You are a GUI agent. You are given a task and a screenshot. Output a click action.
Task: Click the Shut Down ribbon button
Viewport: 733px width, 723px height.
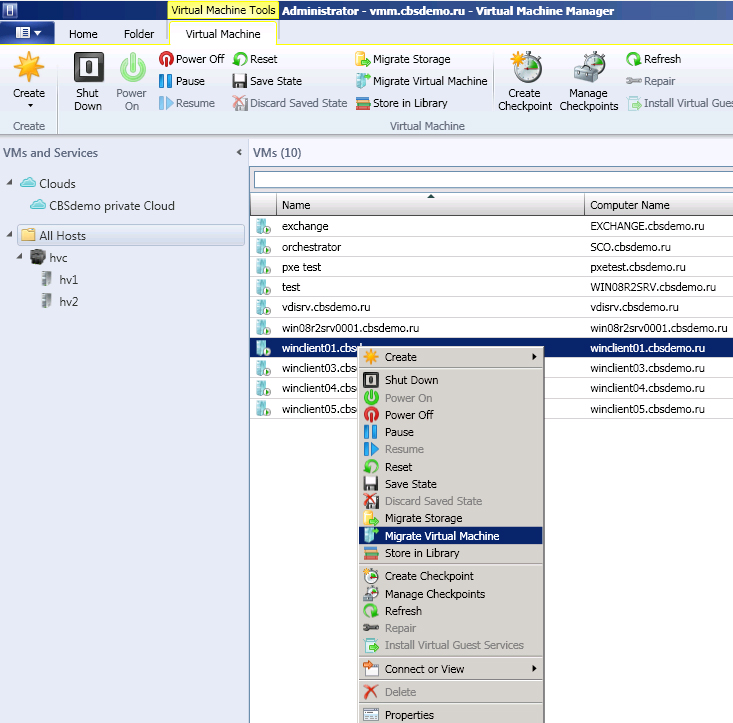pos(88,82)
